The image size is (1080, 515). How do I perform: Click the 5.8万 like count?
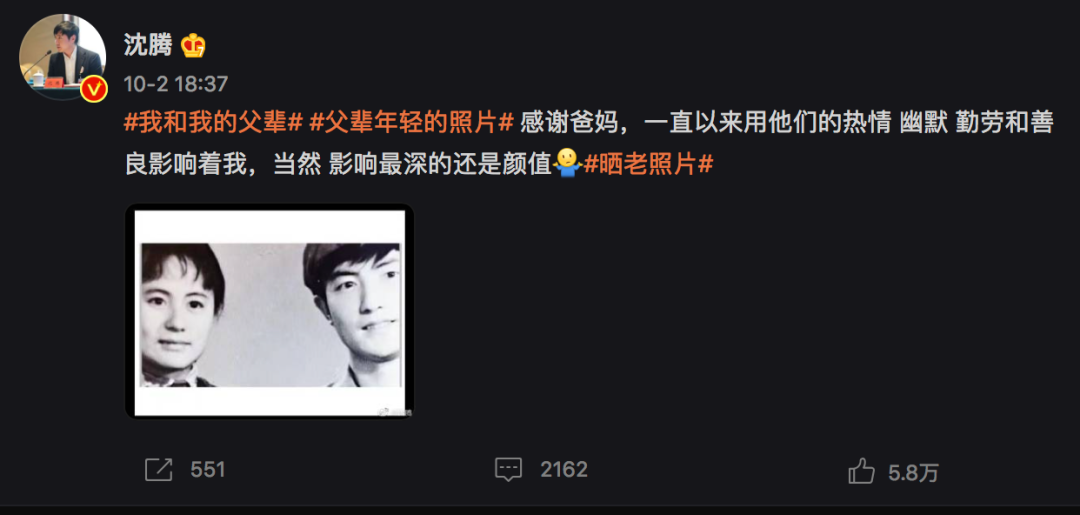(913, 473)
